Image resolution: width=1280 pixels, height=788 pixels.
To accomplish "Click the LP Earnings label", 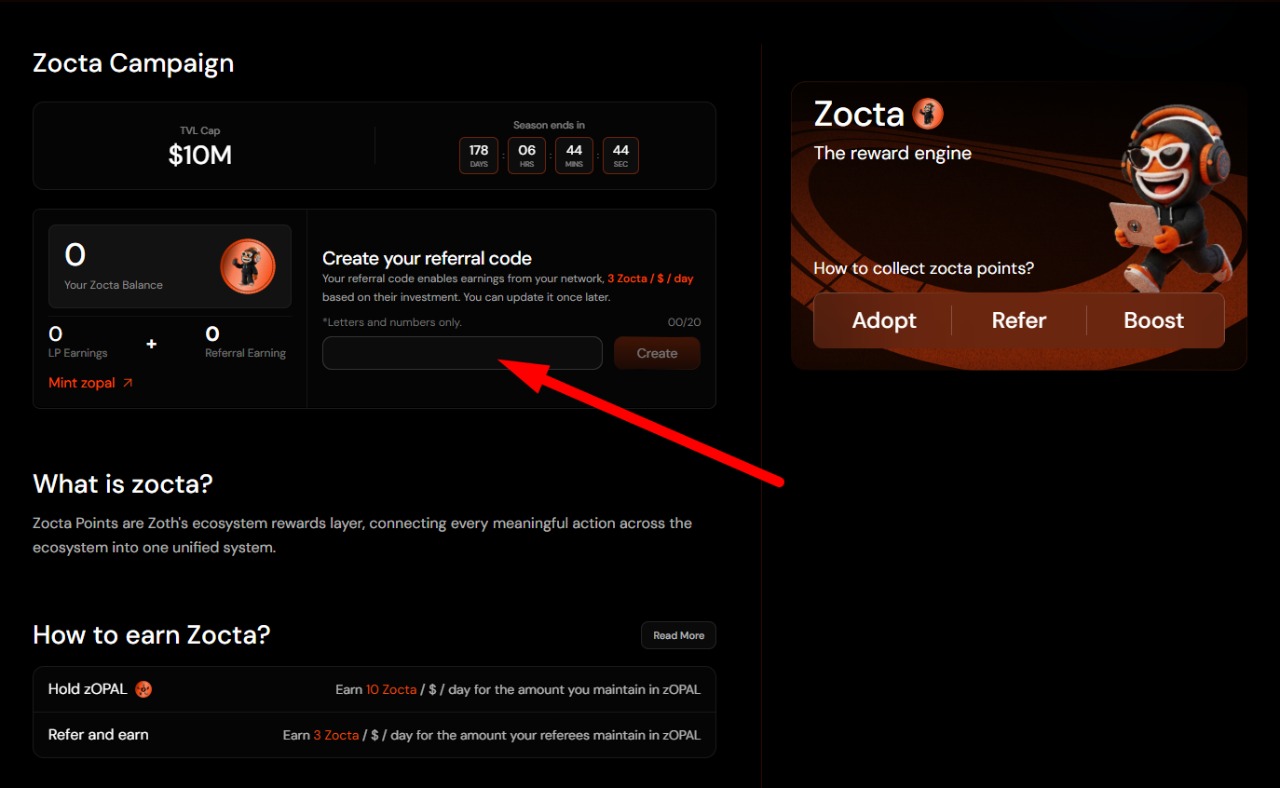I will [78, 353].
